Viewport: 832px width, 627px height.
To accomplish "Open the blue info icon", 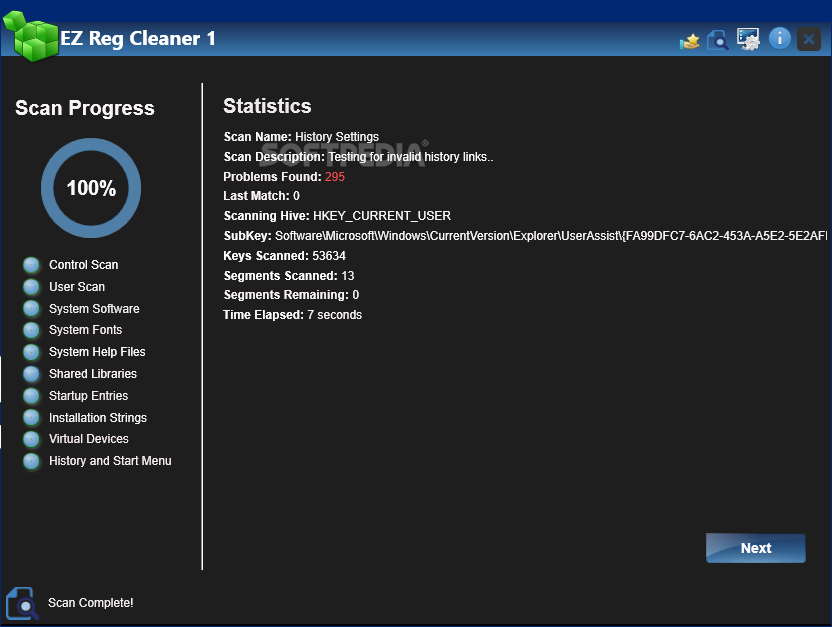I will click(779, 39).
